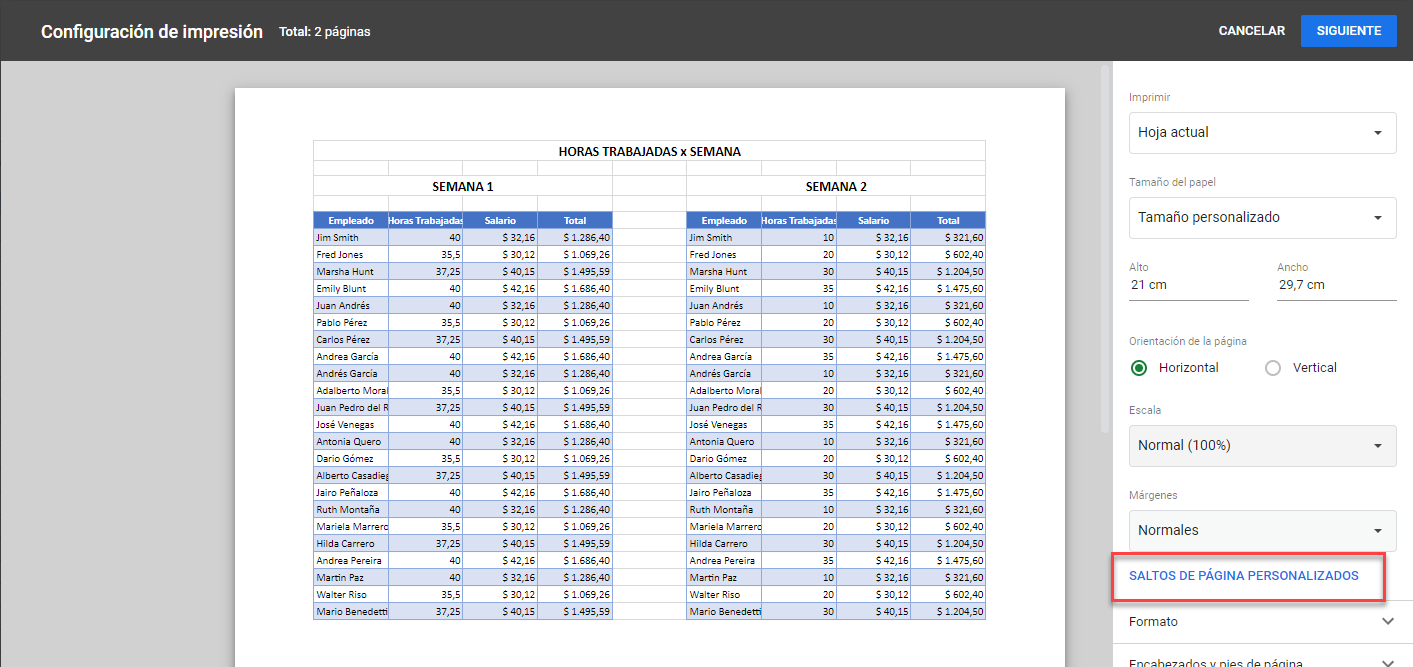The height and width of the screenshot is (667, 1413).
Task: Click the Salario header under SEMANA 1
Action: pyautogui.click(x=500, y=220)
